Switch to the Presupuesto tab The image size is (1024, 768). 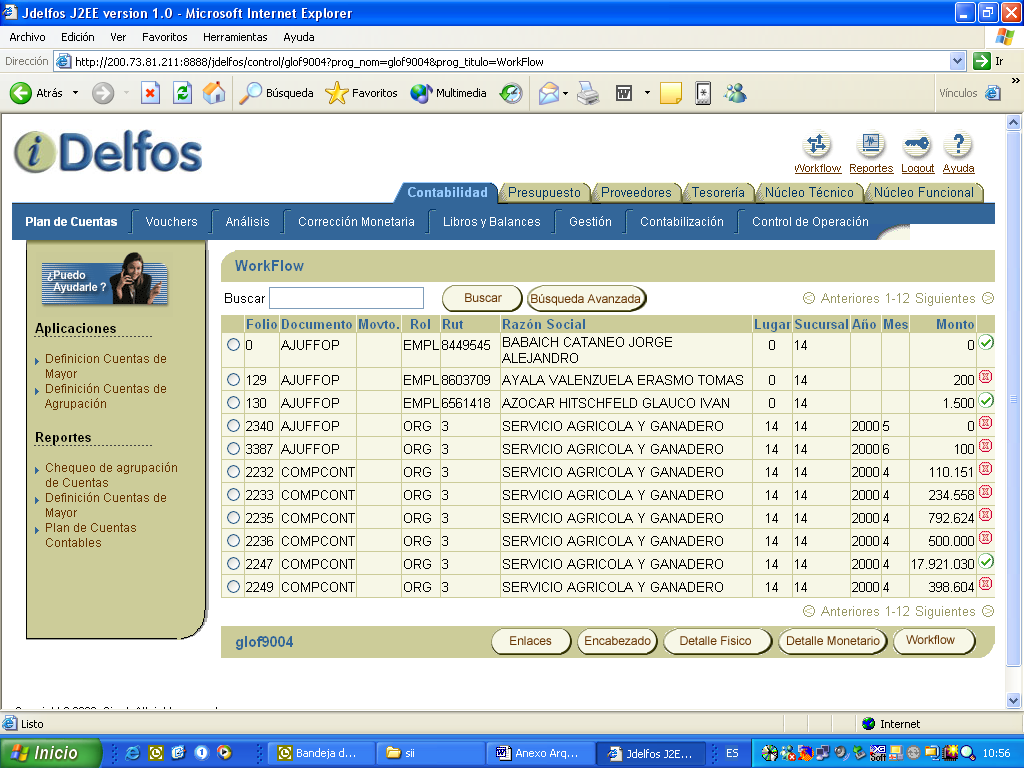[x=544, y=193]
